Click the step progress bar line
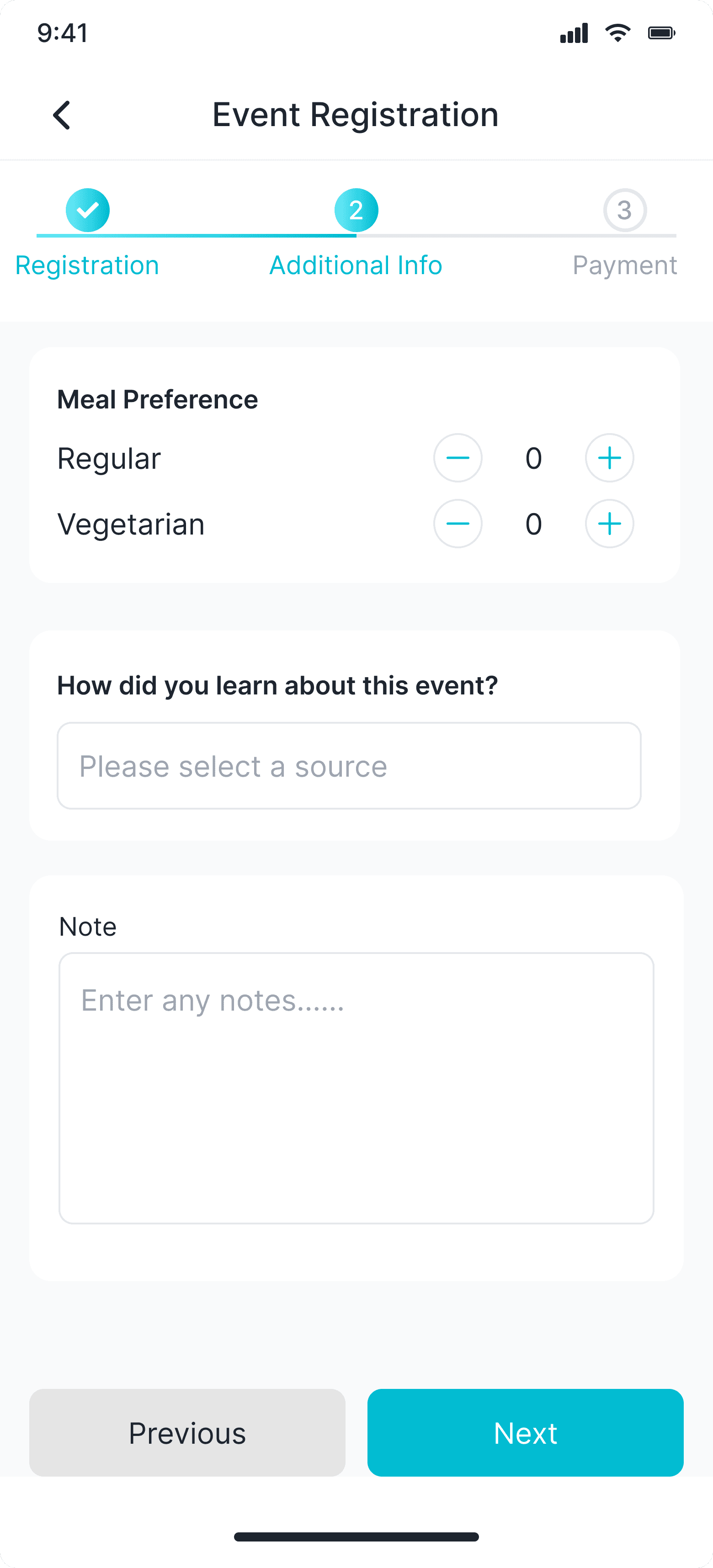This screenshot has width=713, height=1568. pyautogui.click(x=487, y=236)
